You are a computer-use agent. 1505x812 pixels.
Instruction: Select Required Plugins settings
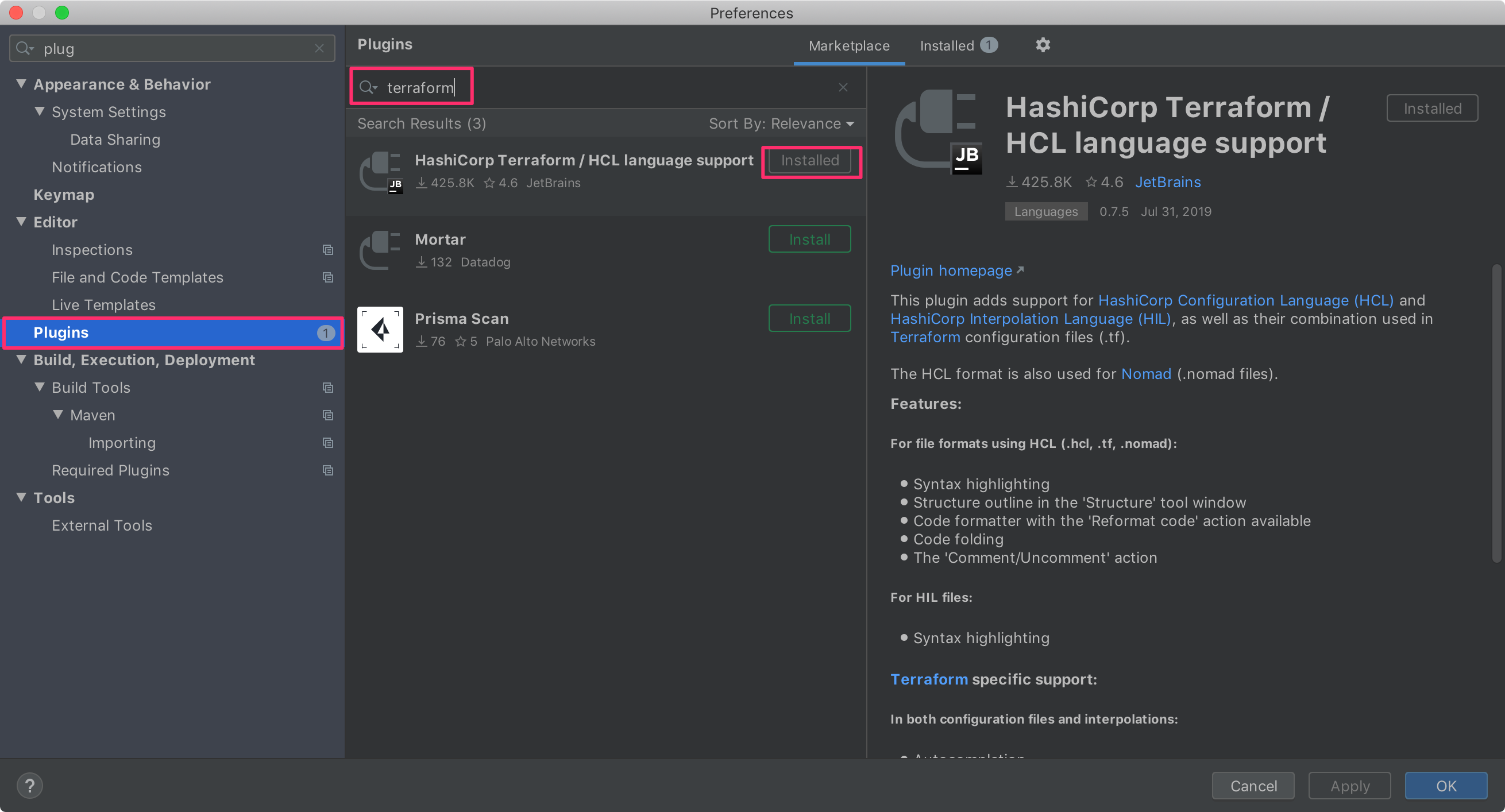pyautogui.click(x=110, y=470)
